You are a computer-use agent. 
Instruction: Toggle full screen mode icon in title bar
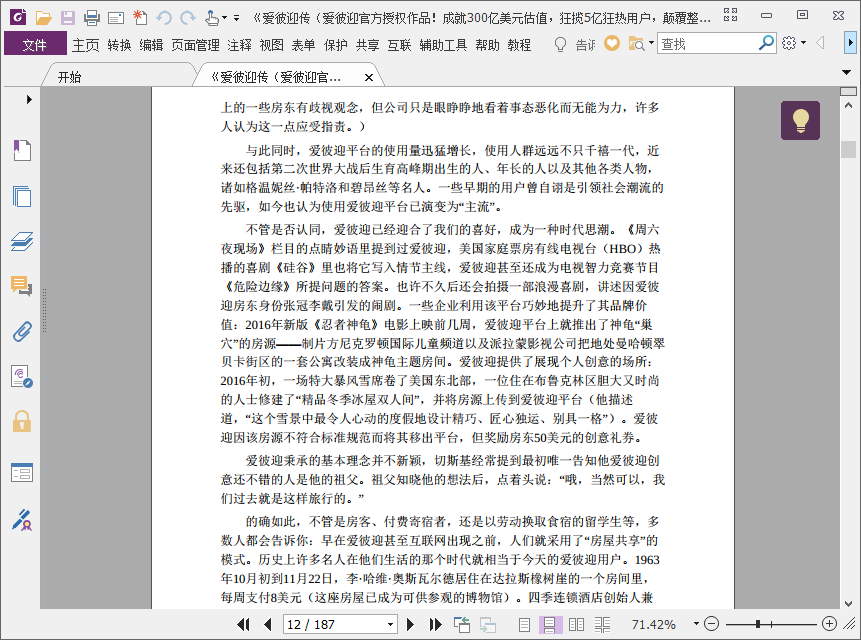tap(730, 15)
